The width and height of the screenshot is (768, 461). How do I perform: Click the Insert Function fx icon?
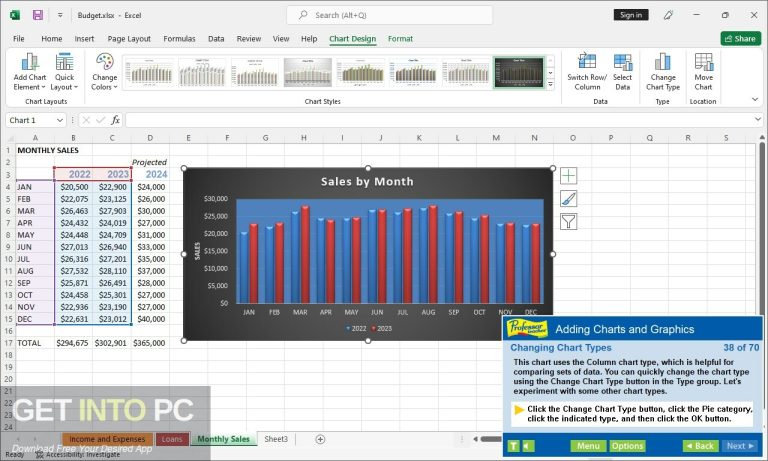point(115,120)
